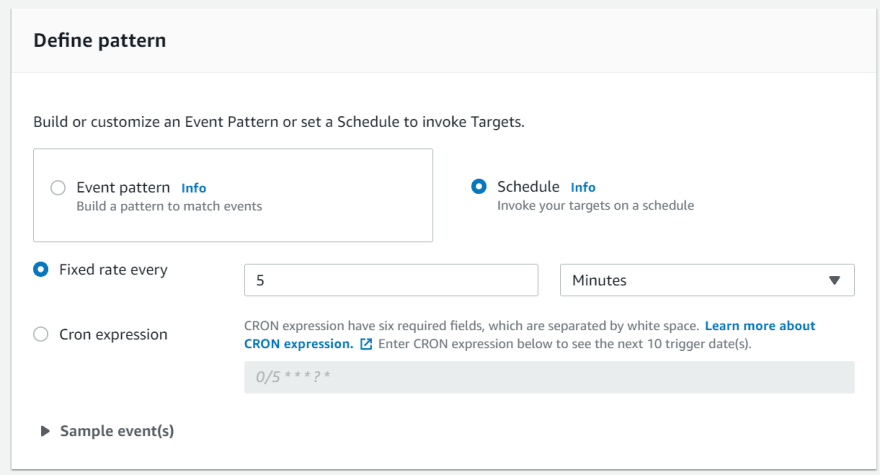Select the Event pattern radio button
Viewport: 880px width, 475px height.
[58, 188]
